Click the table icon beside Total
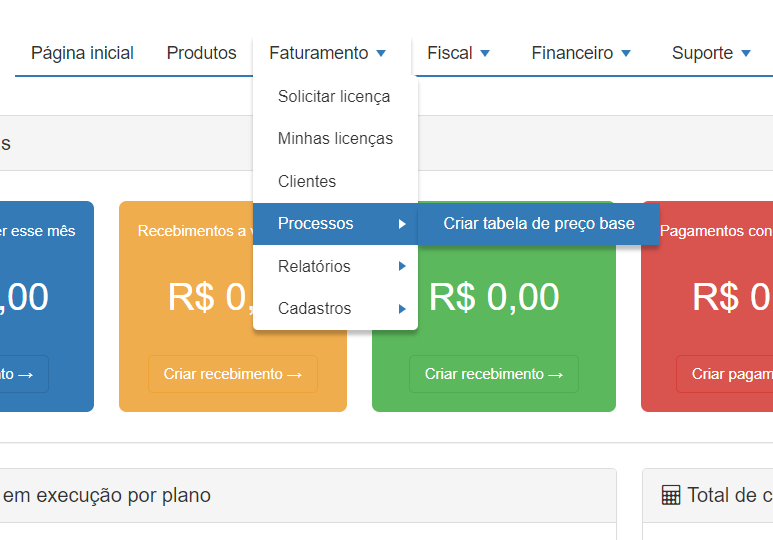 (671, 495)
